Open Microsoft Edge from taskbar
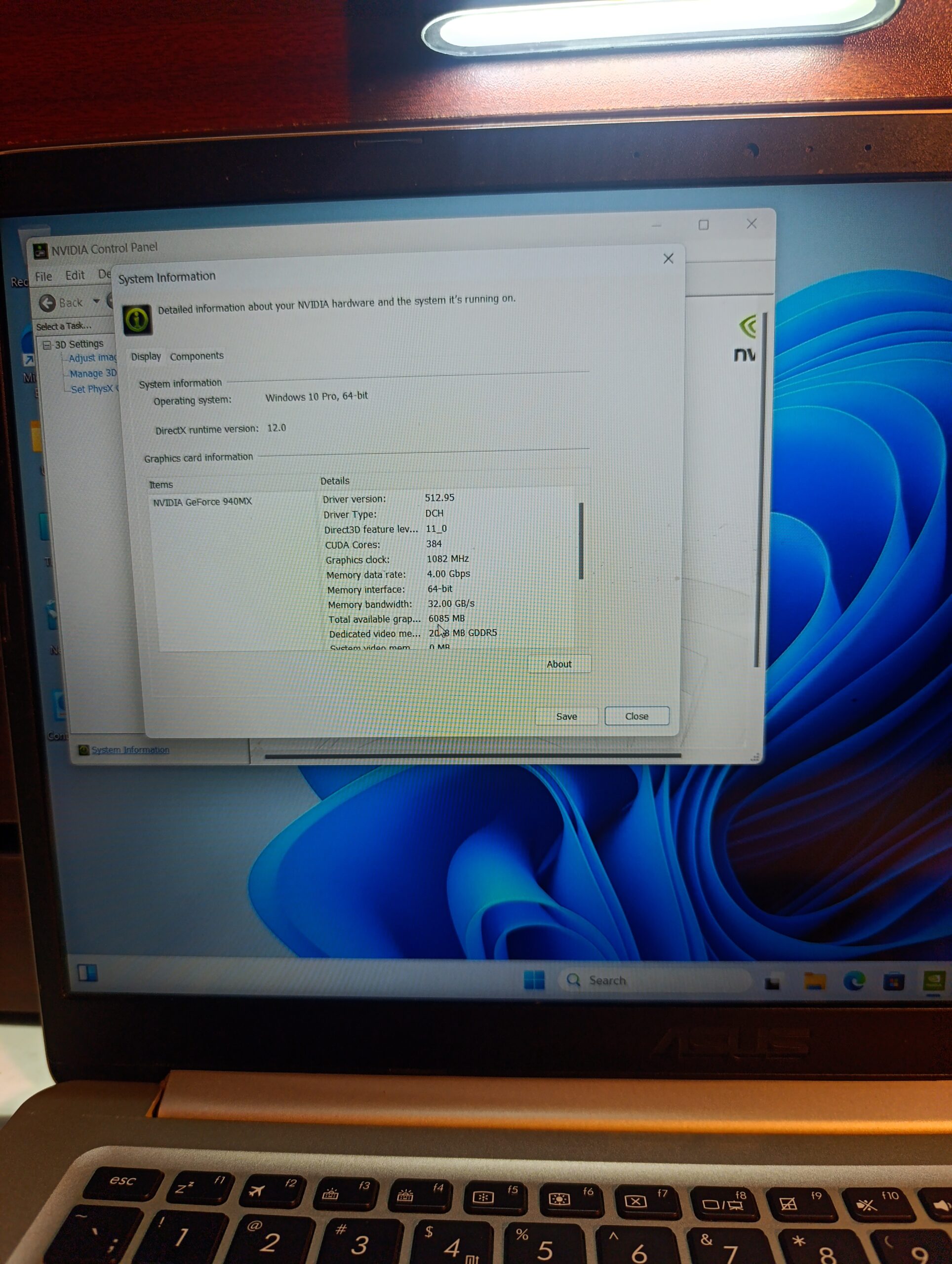This screenshot has height=1264, width=952. click(854, 981)
